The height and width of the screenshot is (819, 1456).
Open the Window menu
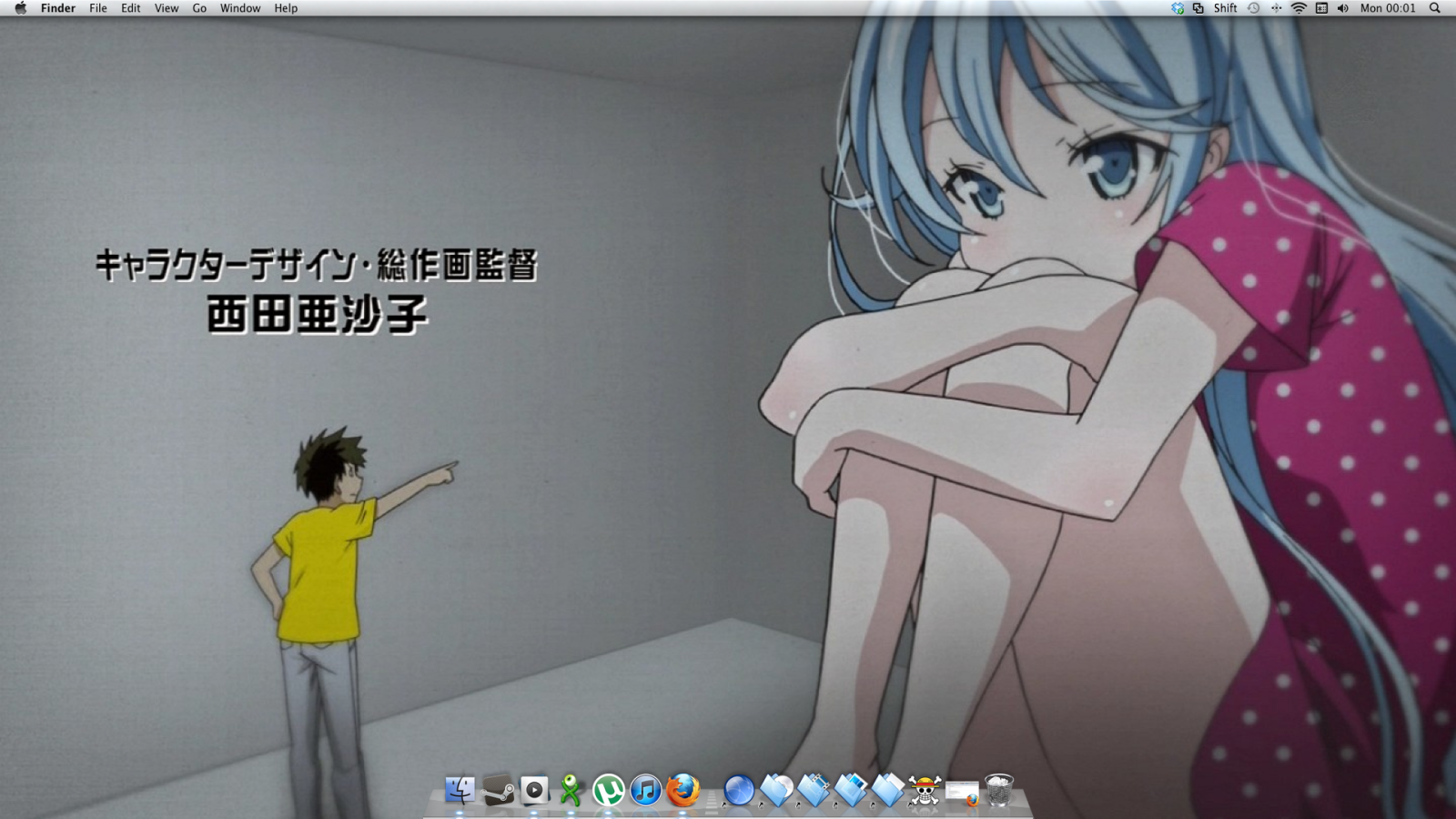[240, 8]
